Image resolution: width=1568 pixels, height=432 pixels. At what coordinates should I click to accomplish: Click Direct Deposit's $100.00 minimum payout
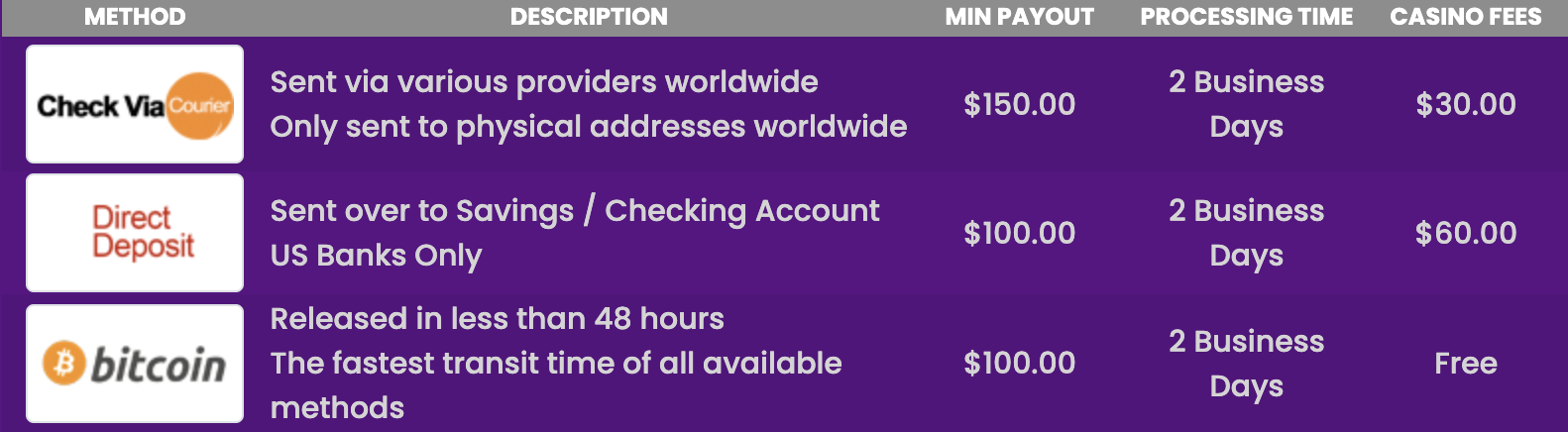[1019, 233]
